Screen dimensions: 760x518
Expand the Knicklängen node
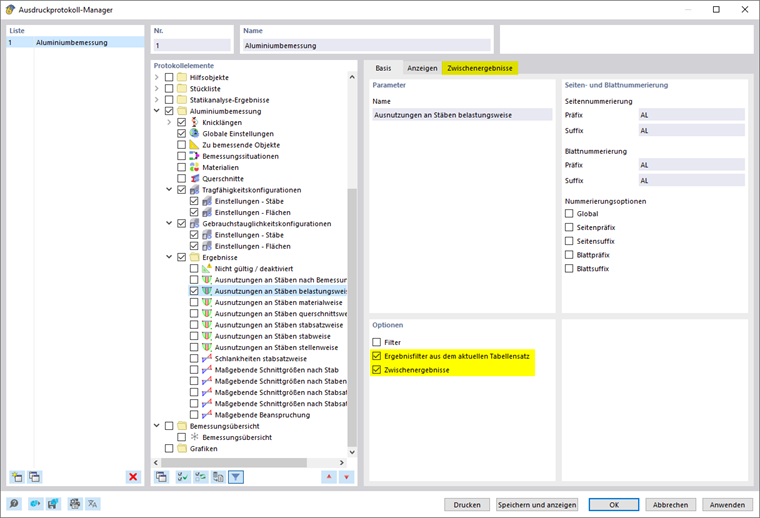(169, 122)
